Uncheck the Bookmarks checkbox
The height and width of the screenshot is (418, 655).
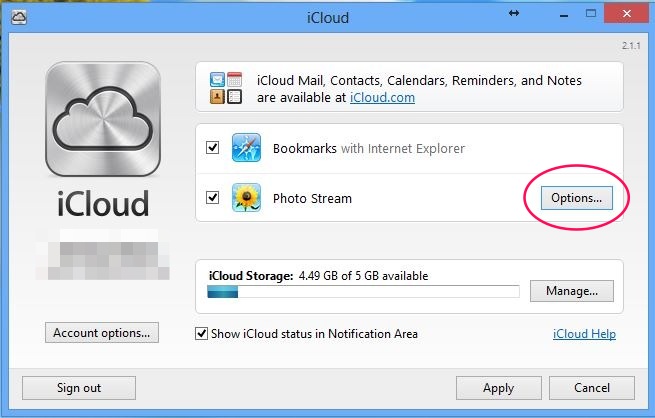[x=212, y=148]
